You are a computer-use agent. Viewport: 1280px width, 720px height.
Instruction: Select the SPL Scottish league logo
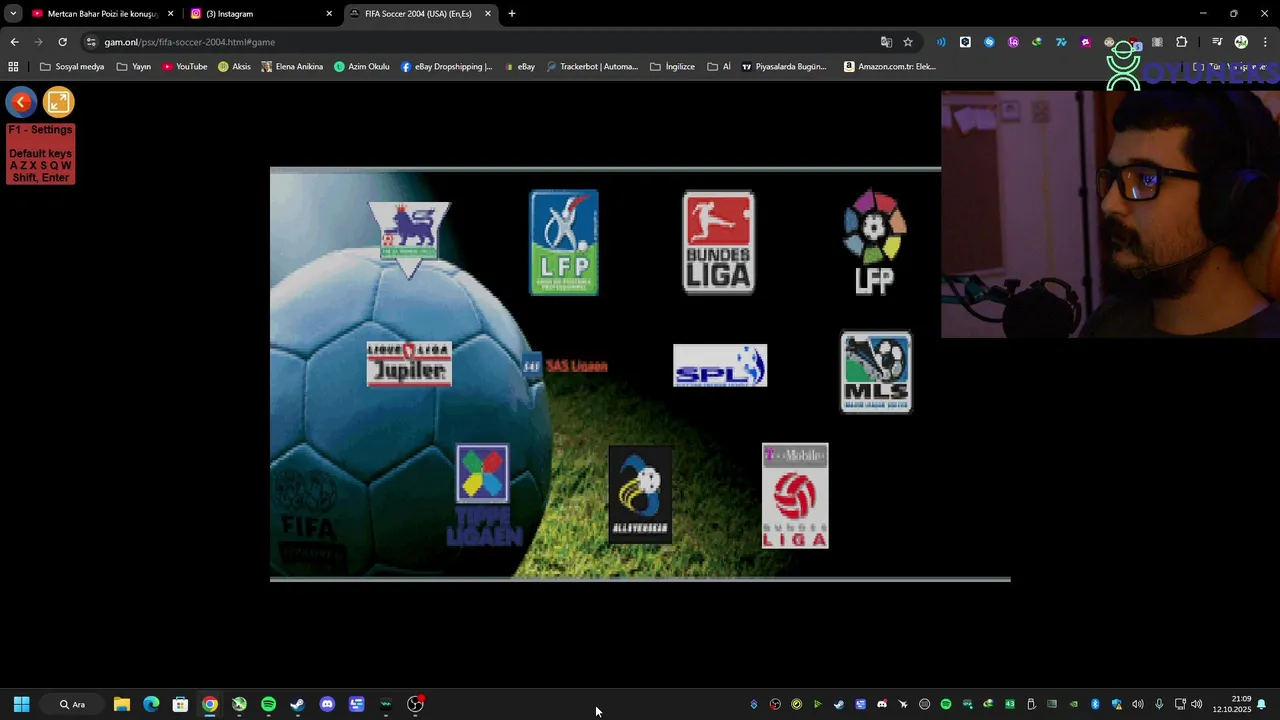(720, 365)
